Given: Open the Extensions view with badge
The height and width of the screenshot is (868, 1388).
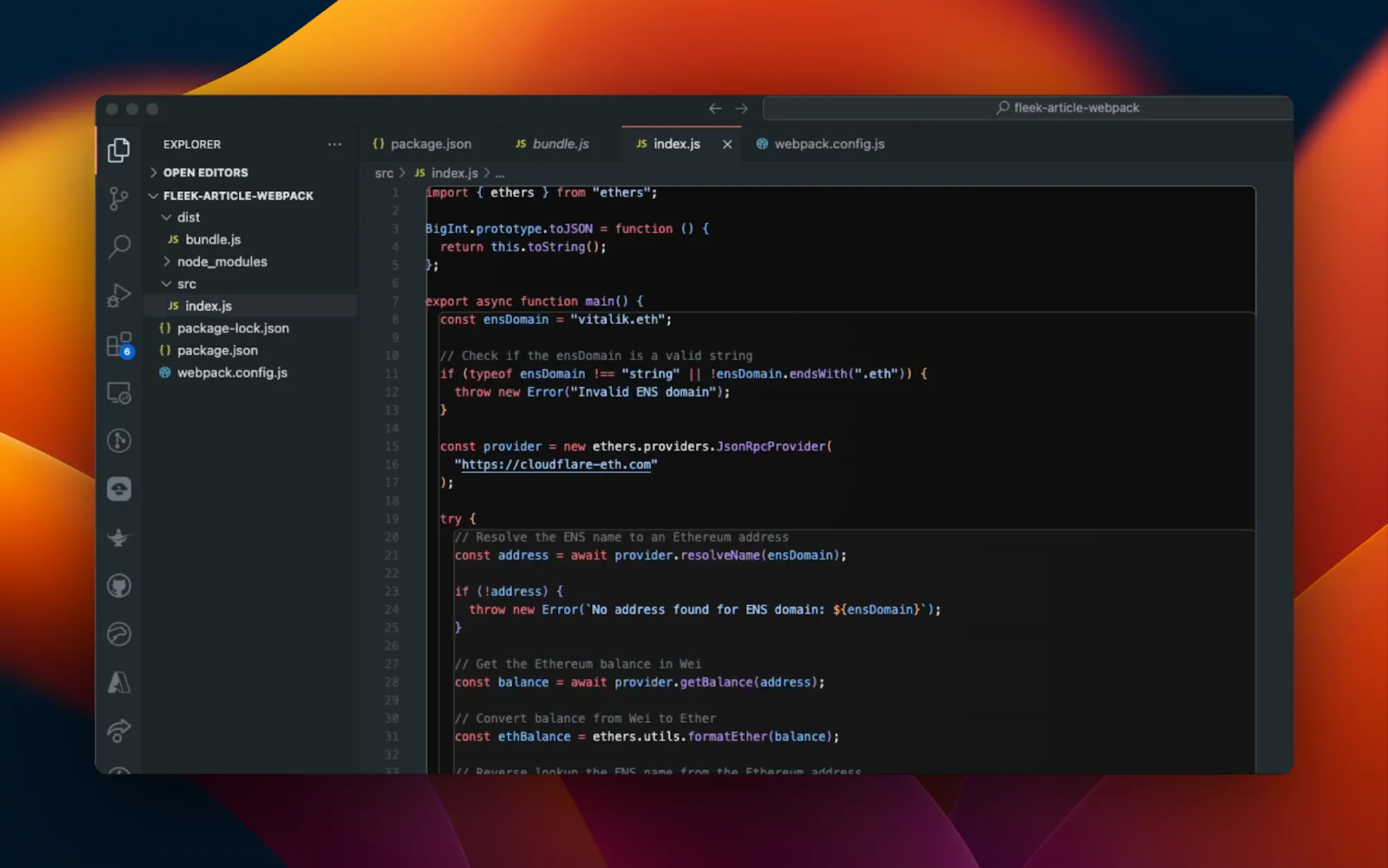Looking at the screenshot, I should click(119, 345).
